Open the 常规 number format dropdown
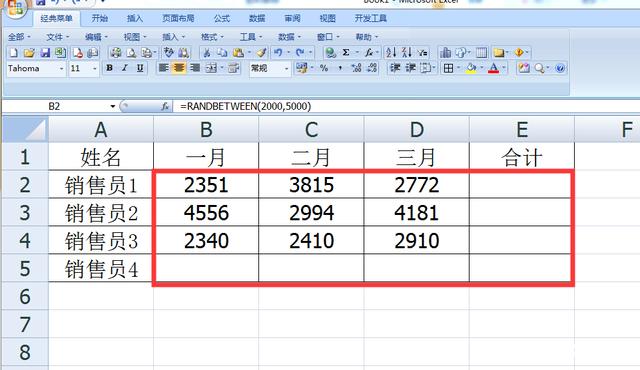 tap(287, 69)
